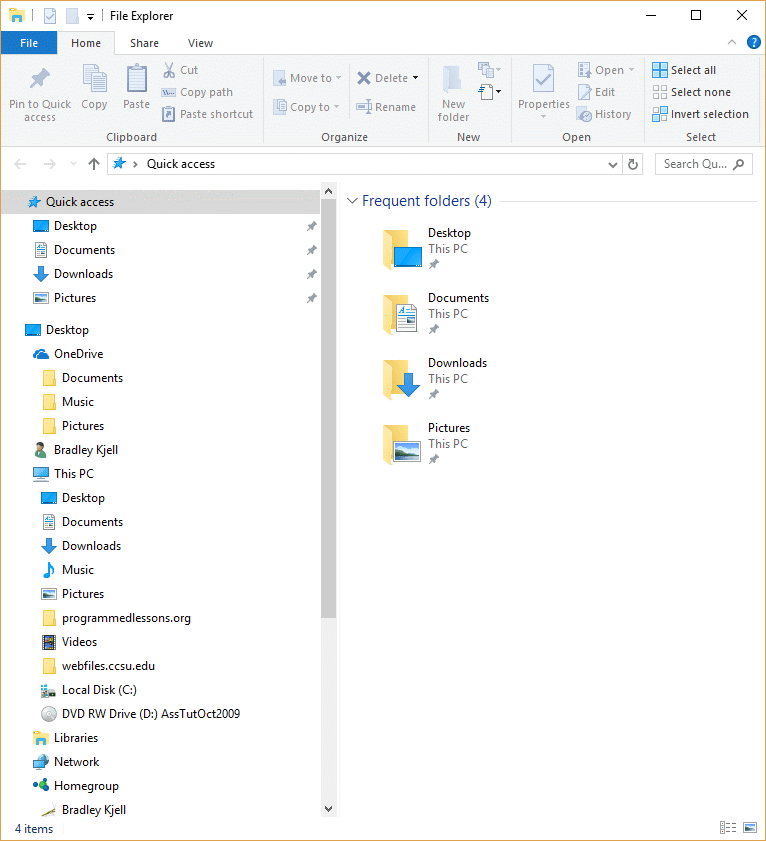Switch to details view in status bar
The width and height of the screenshot is (766, 841).
tap(727, 828)
